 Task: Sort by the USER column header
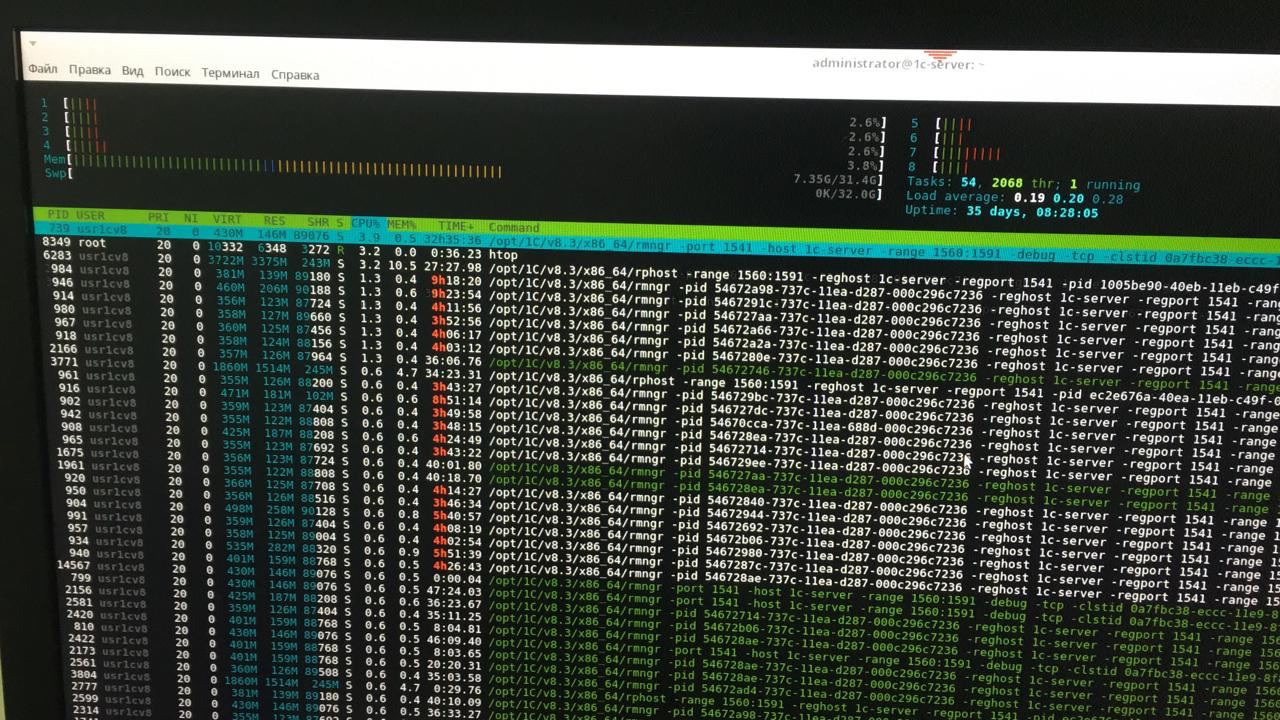[x=91, y=216]
